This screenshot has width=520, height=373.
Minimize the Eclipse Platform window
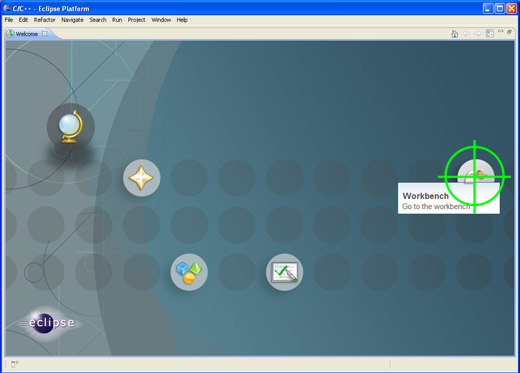tap(488, 8)
